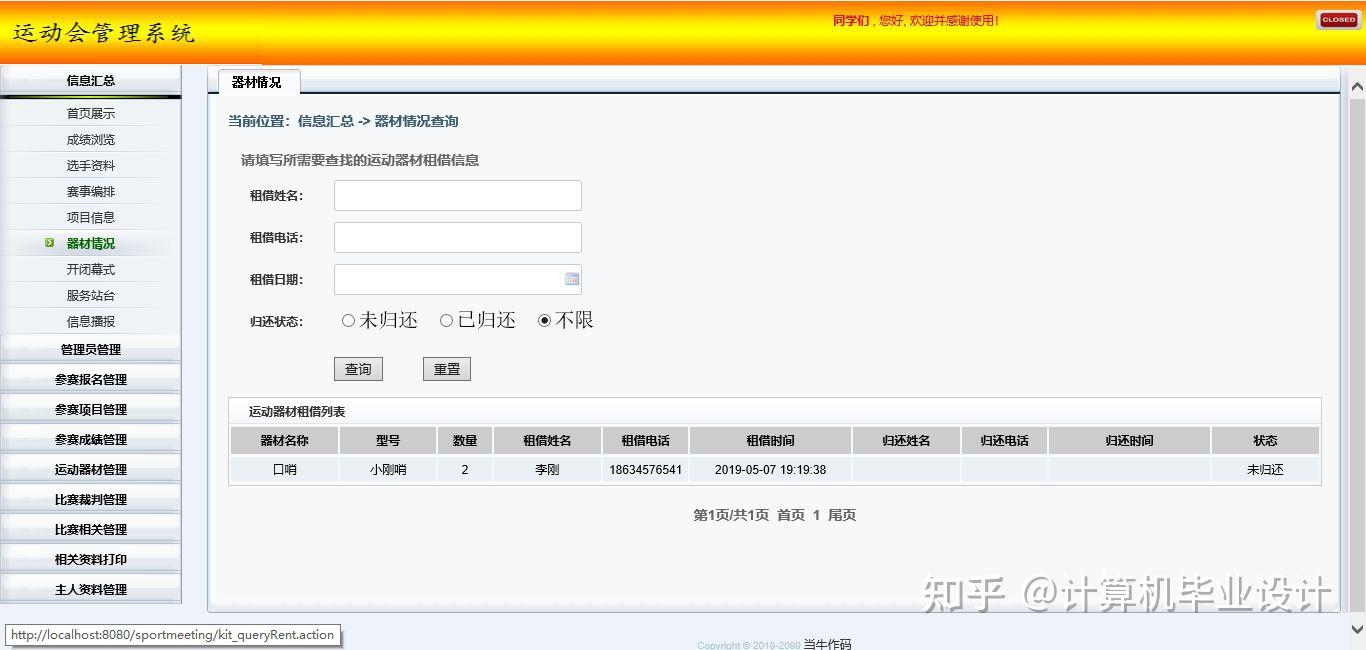The width and height of the screenshot is (1366, 650).
Task: Select the 已归还 radio button
Action: pos(446,319)
